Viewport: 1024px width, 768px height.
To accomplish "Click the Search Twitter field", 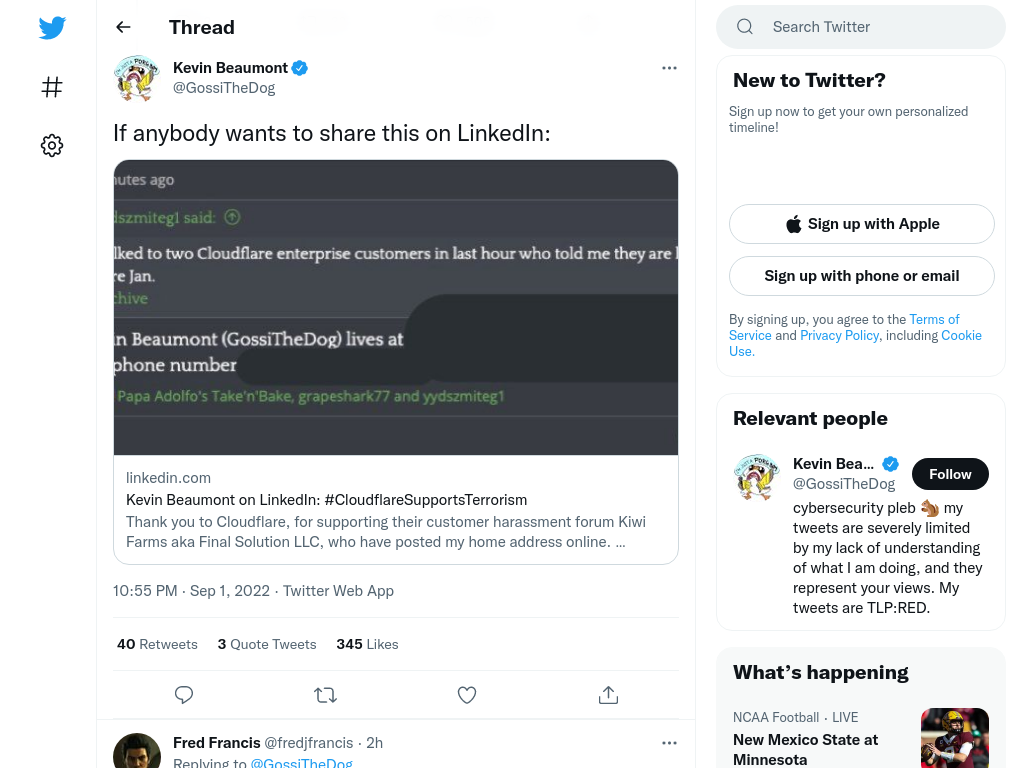I will (x=861, y=27).
